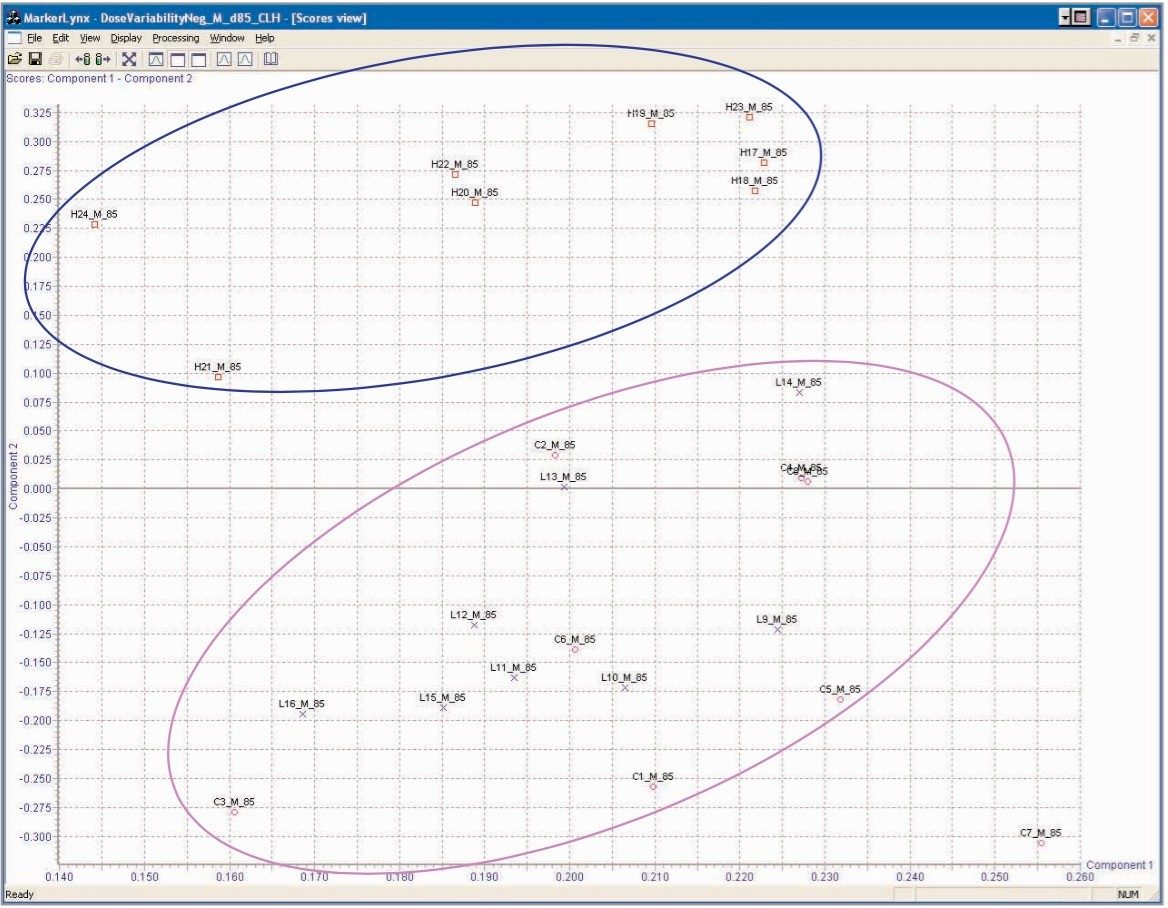Image resolution: width=1168 pixels, height=908 pixels.
Task: Select data point L12_M_85
Action: pyautogui.click(x=474, y=625)
